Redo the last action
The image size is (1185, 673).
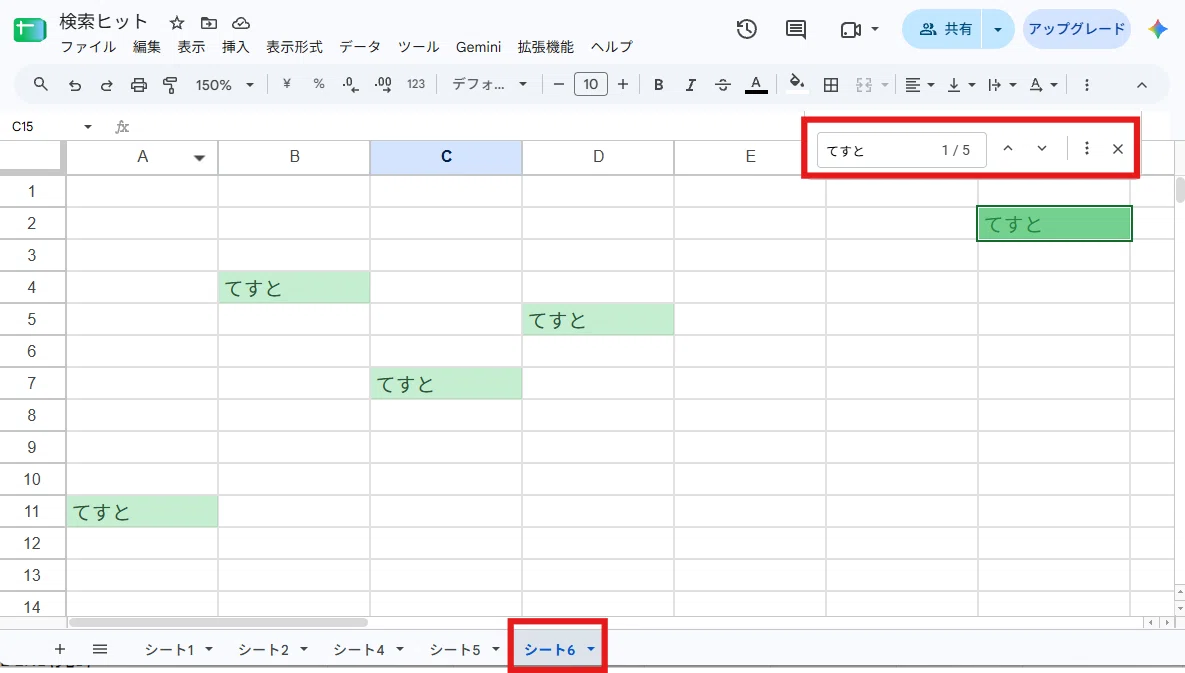107,85
